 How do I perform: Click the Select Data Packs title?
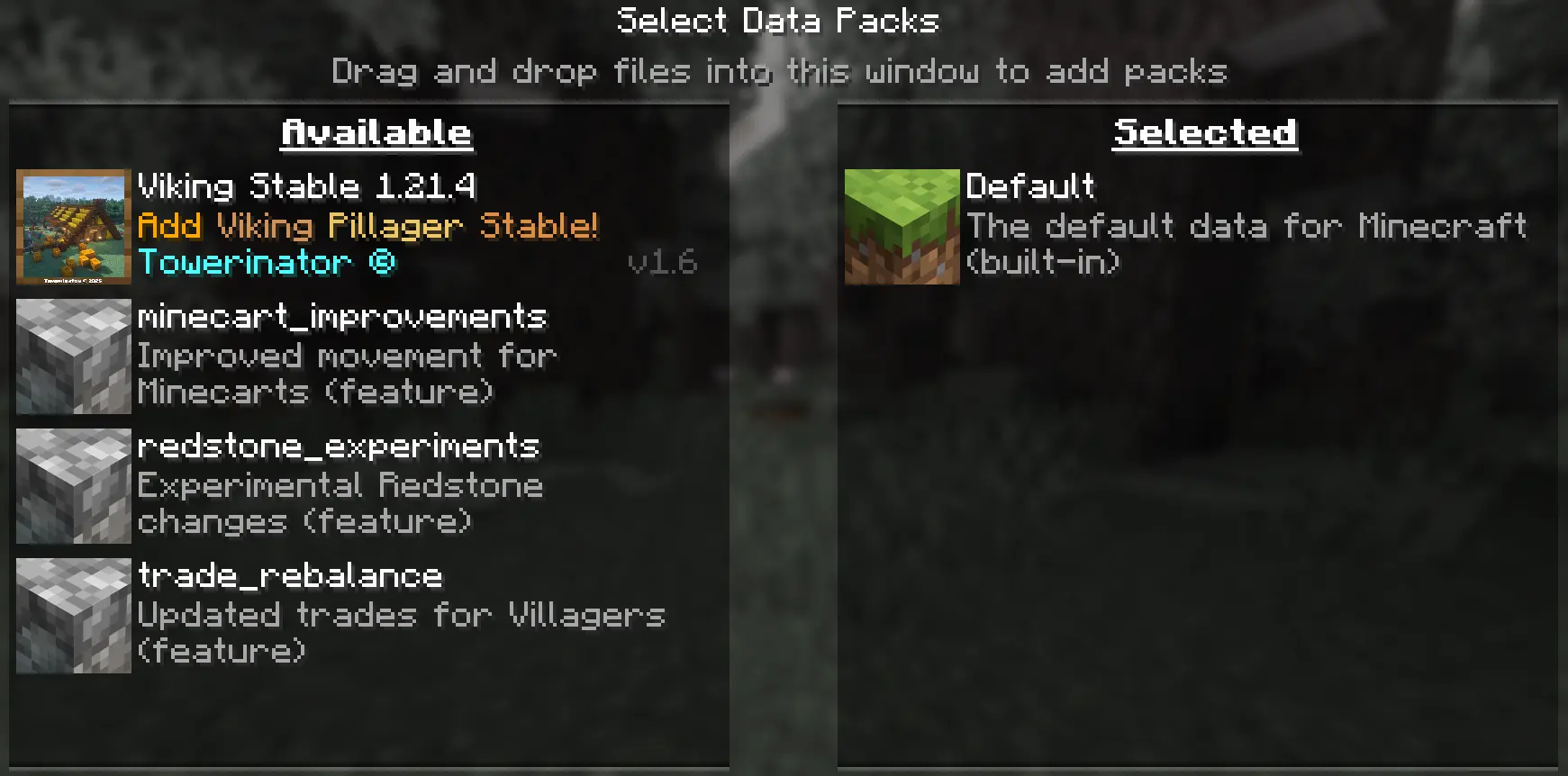(778, 21)
